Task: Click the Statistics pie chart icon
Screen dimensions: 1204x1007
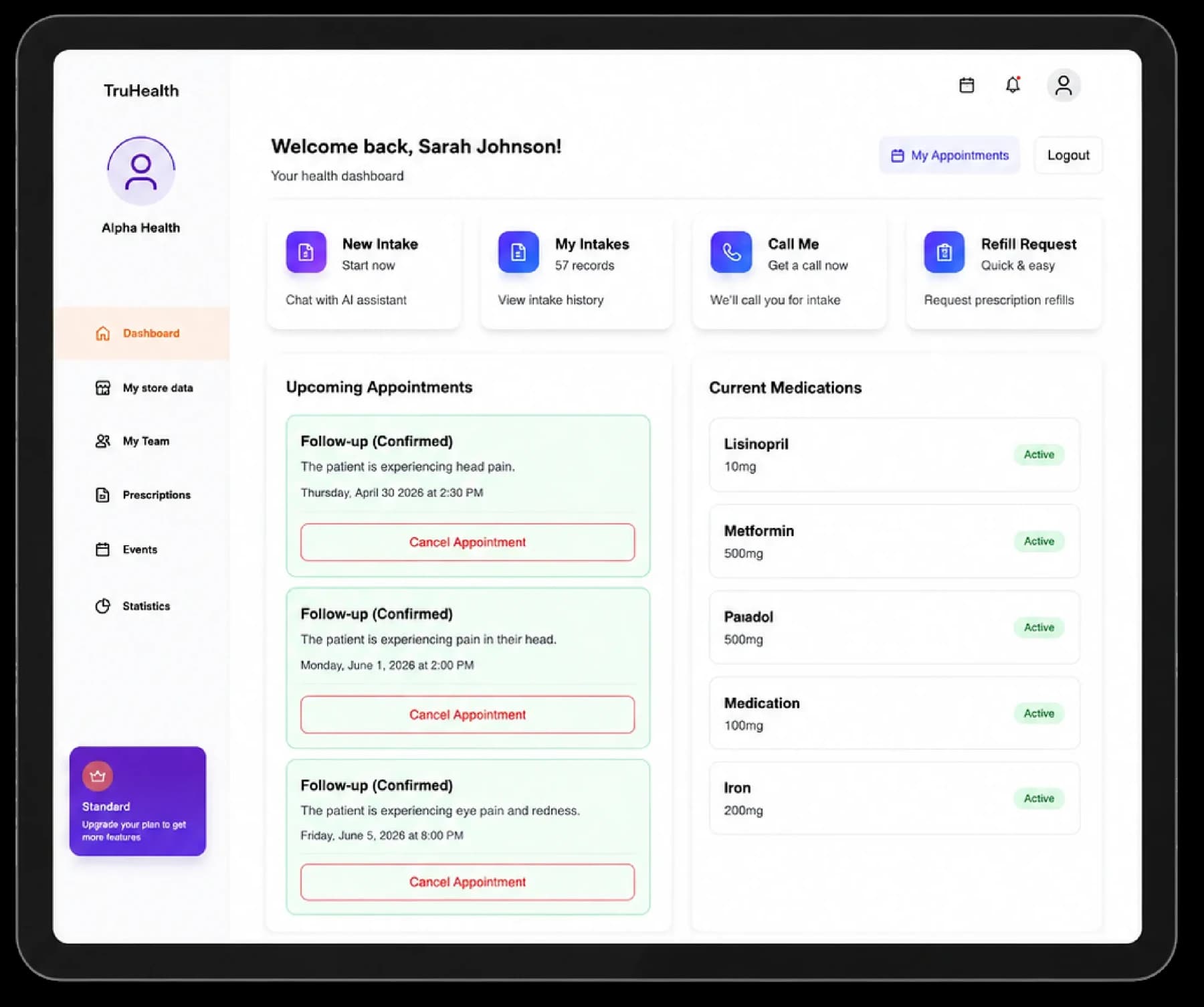Action: (102, 606)
